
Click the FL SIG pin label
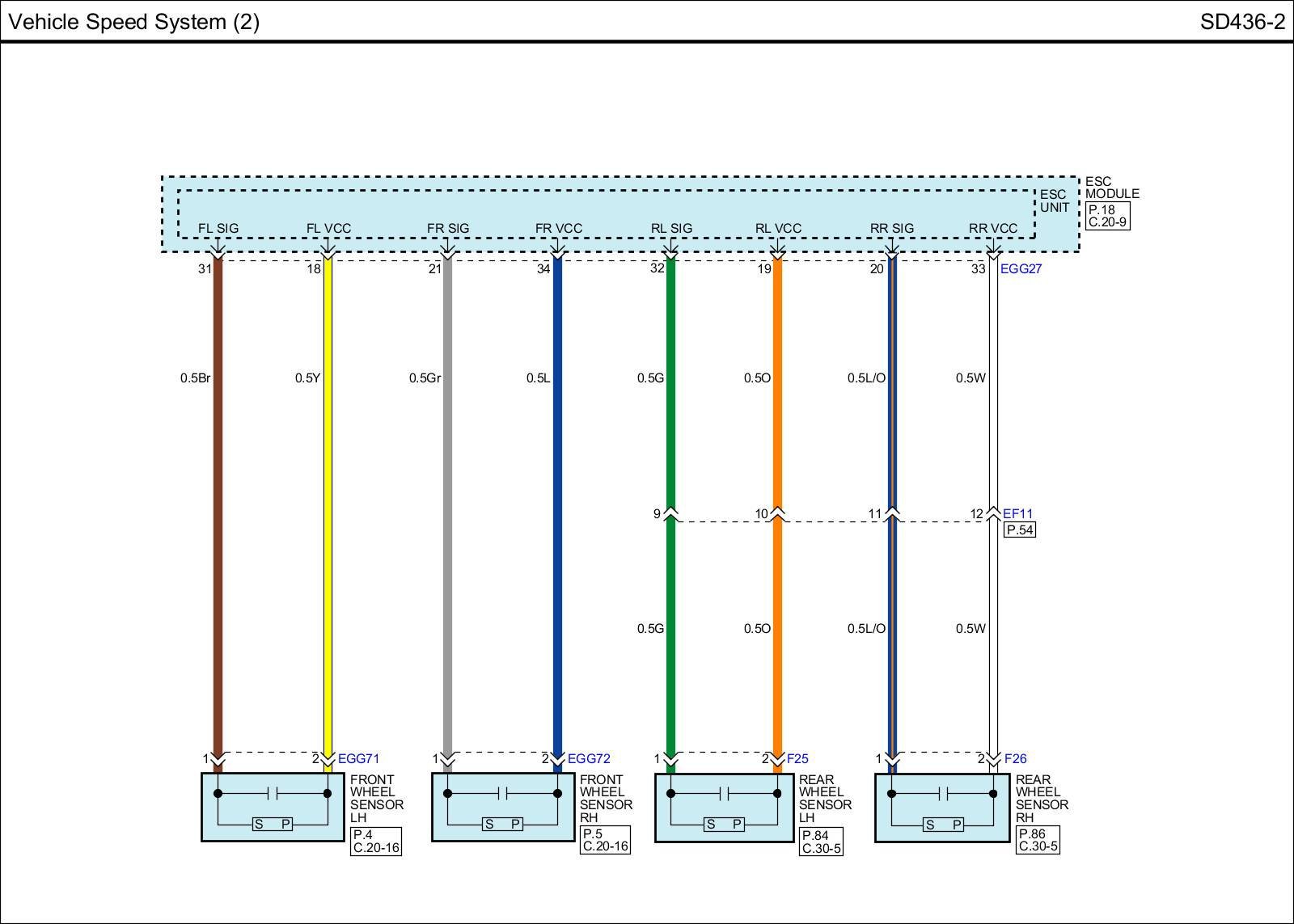218,229
